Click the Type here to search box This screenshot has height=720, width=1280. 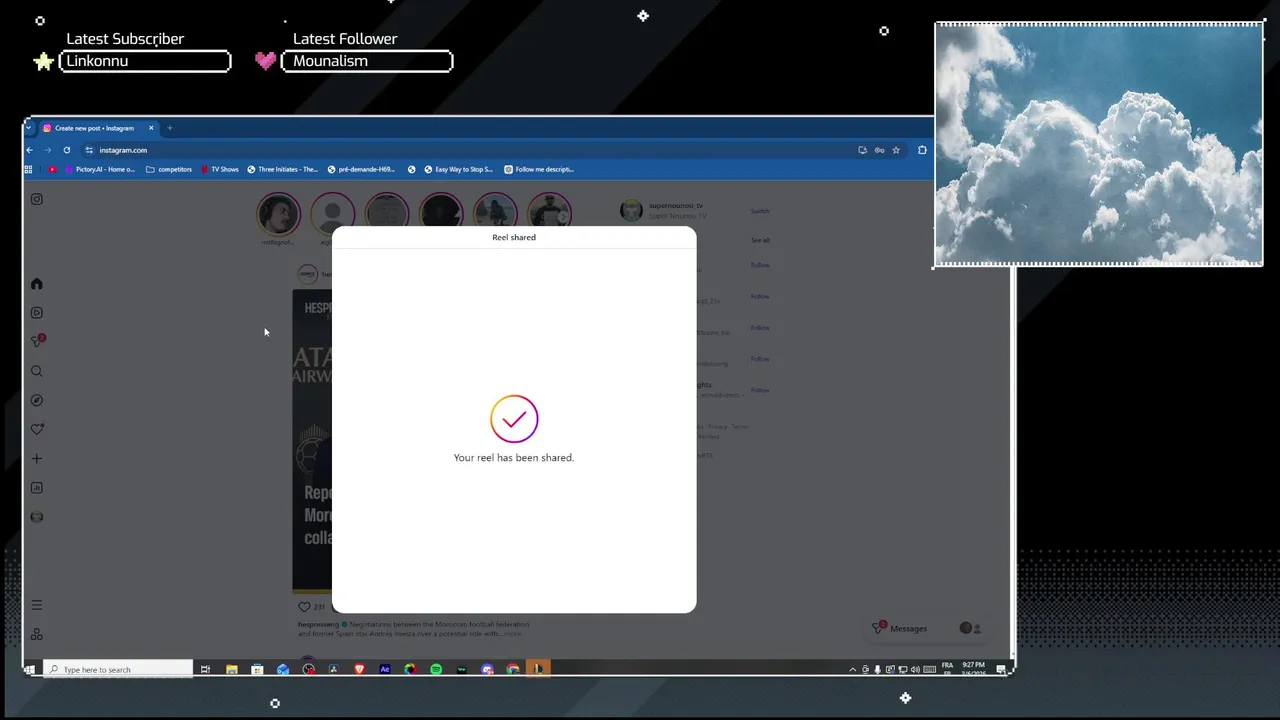(x=119, y=669)
